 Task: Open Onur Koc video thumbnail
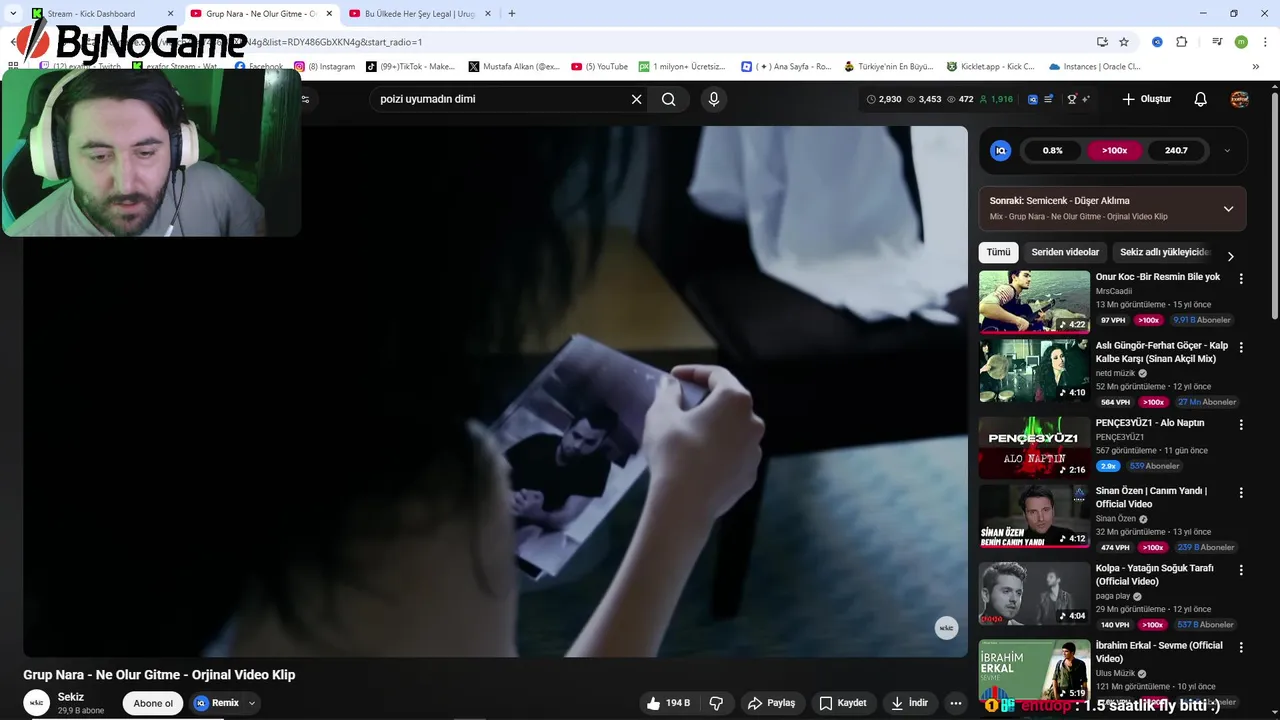click(1034, 301)
